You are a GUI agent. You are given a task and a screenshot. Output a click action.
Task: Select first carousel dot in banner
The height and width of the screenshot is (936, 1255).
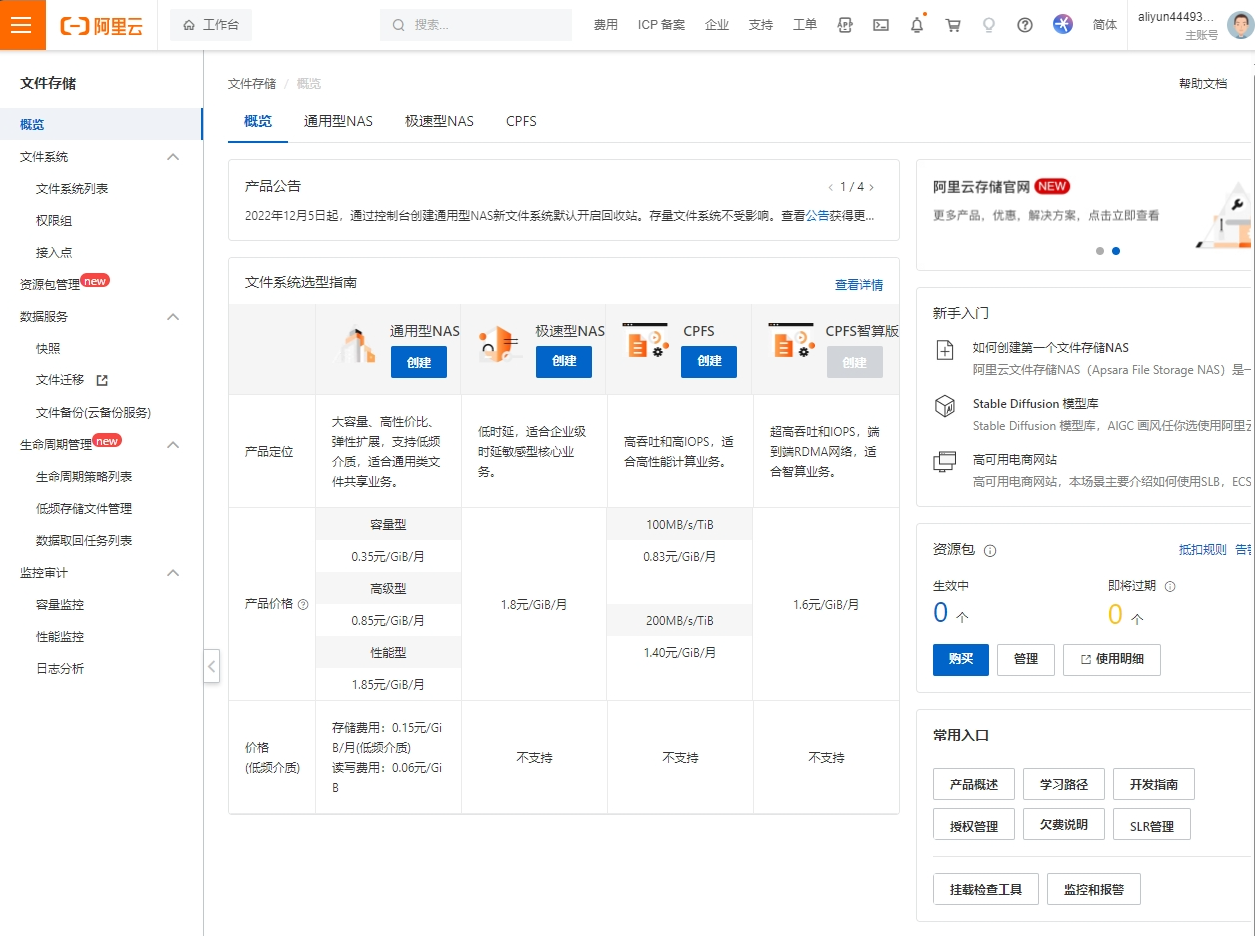pos(1100,251)
